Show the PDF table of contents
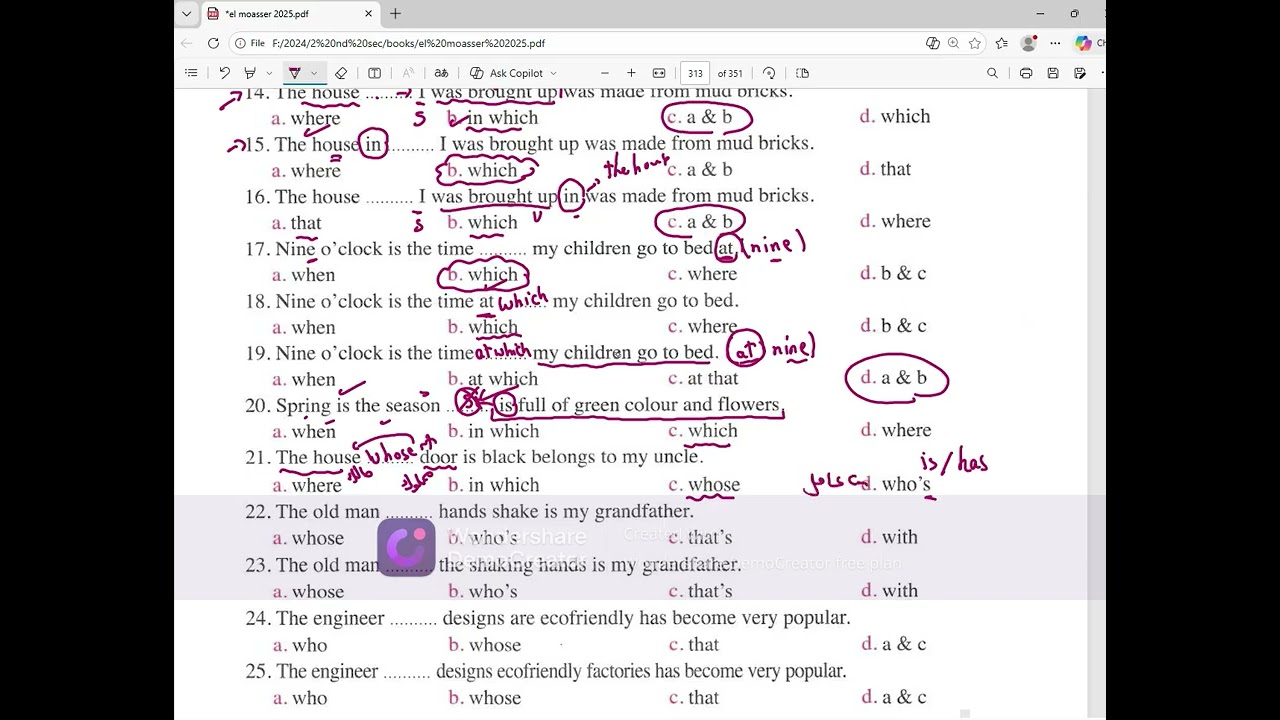 [x=191, y=73]
